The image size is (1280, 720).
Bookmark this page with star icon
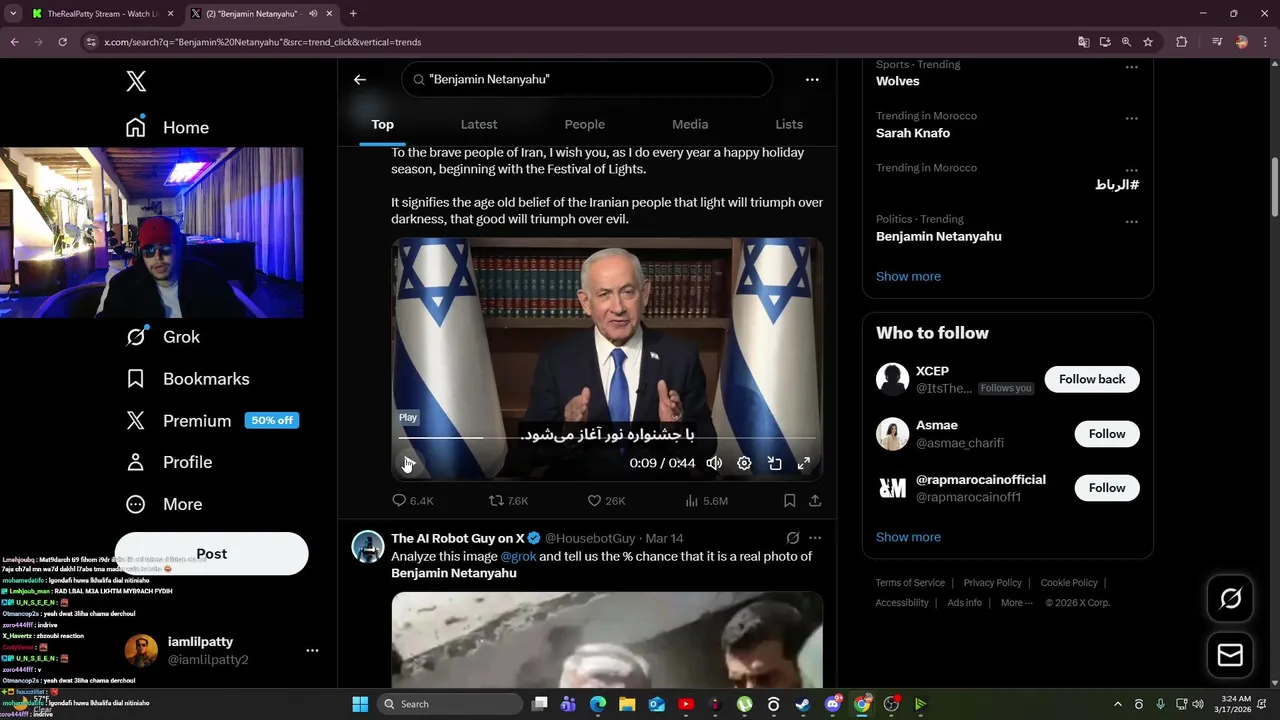(1148, 42)
